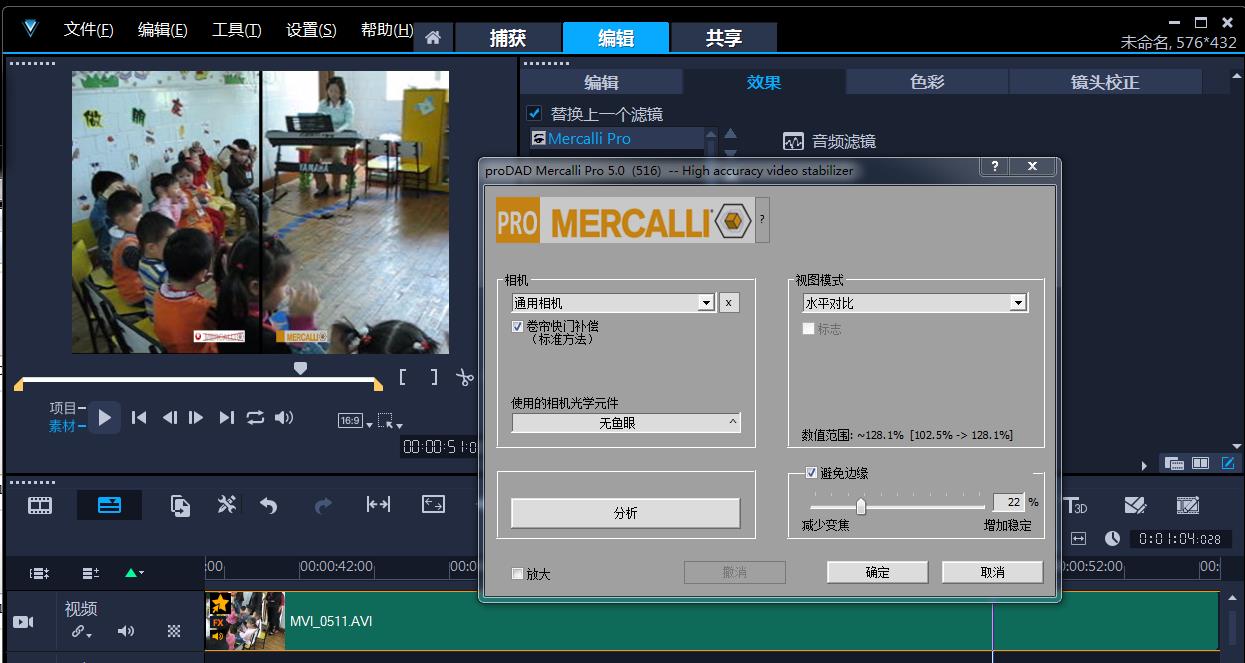Split the clip with the scissors icon
This screenshot has height=663, width=1245.
click(x=465, y=377)
